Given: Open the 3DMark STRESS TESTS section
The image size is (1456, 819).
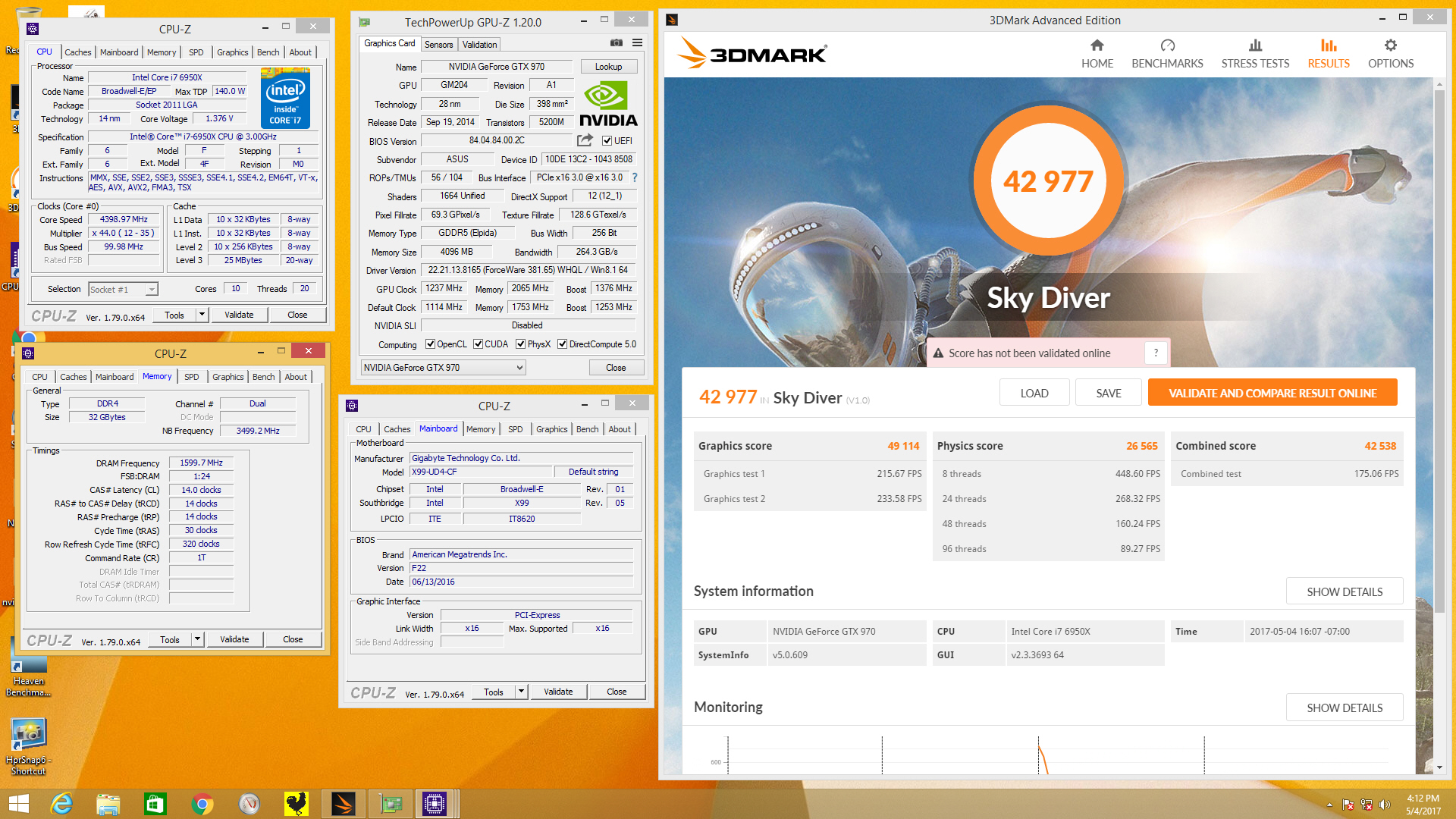Looking at the screenshot, I should click(x=1255, y=54).
